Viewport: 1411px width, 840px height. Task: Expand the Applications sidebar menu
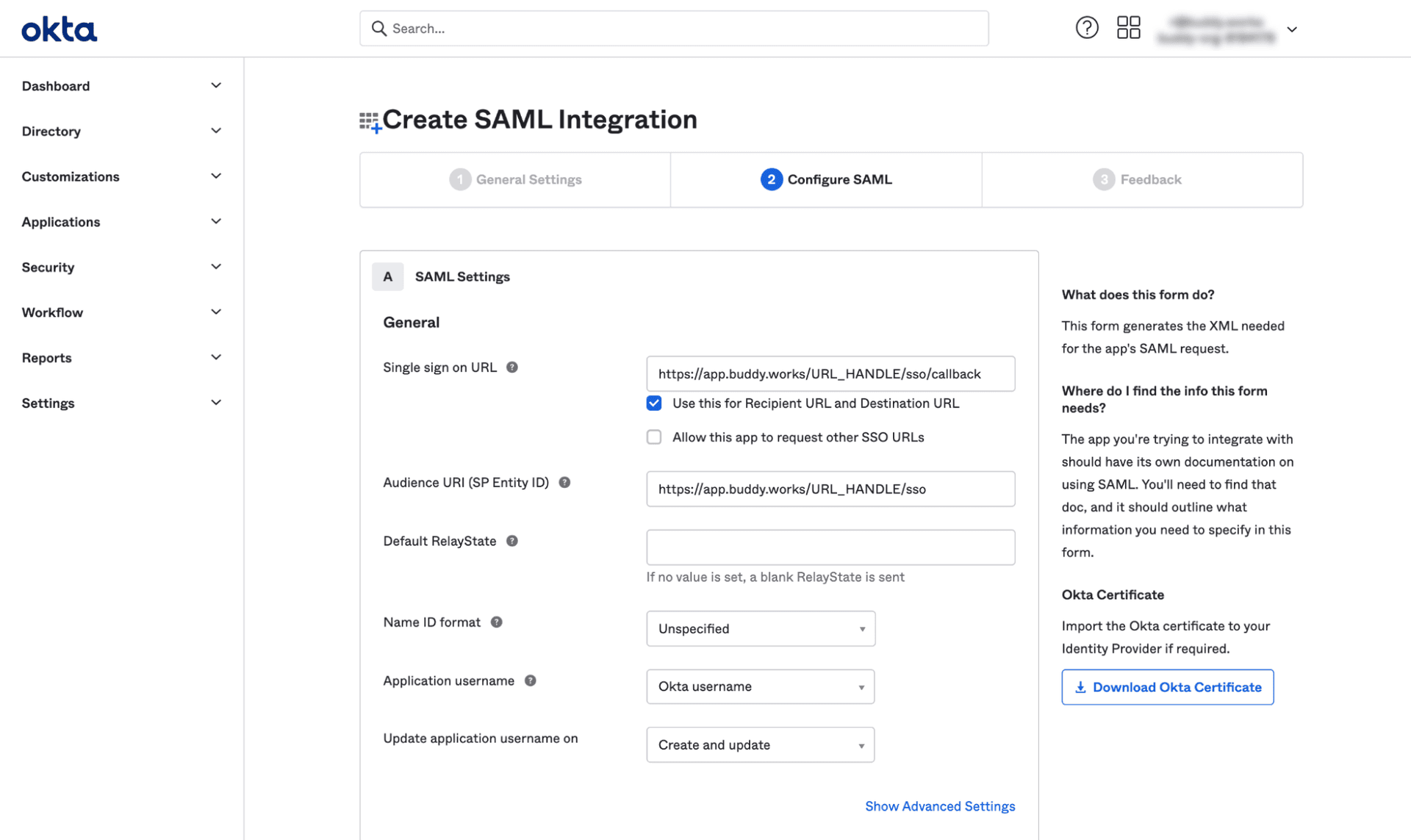121,222
